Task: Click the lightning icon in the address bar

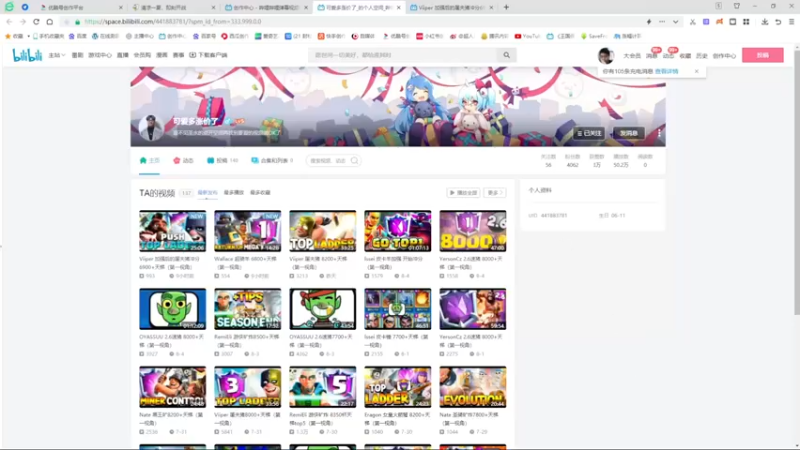Action: coord(649,22)
